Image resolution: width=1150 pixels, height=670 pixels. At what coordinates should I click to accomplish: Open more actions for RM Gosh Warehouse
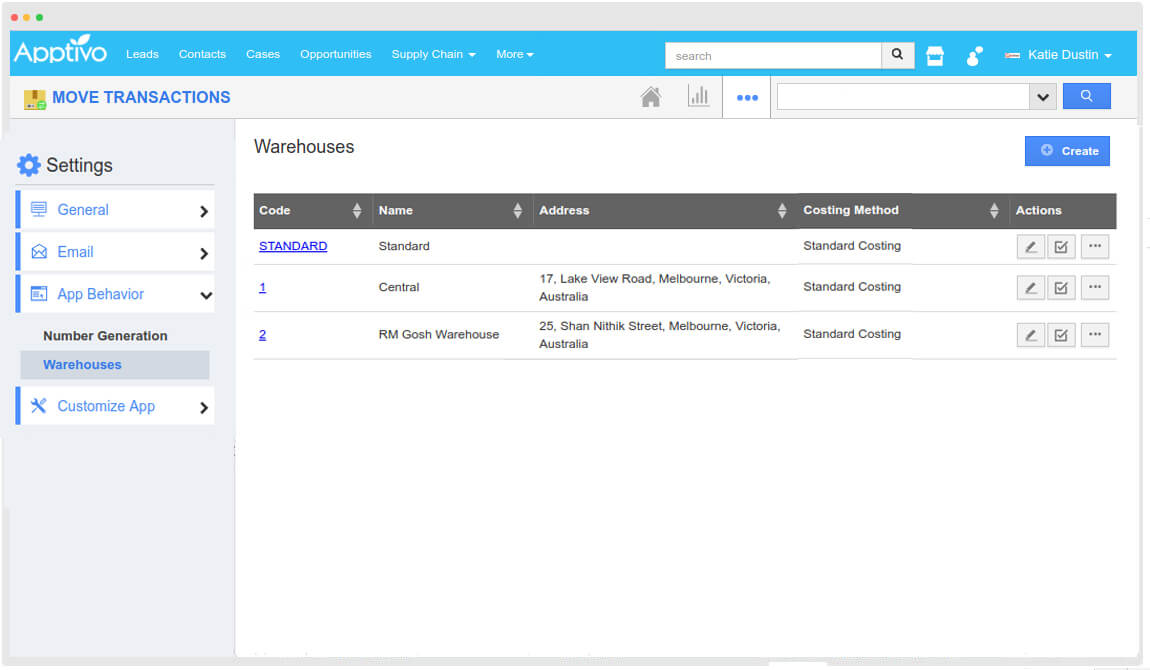click(x=1095, y=334)
